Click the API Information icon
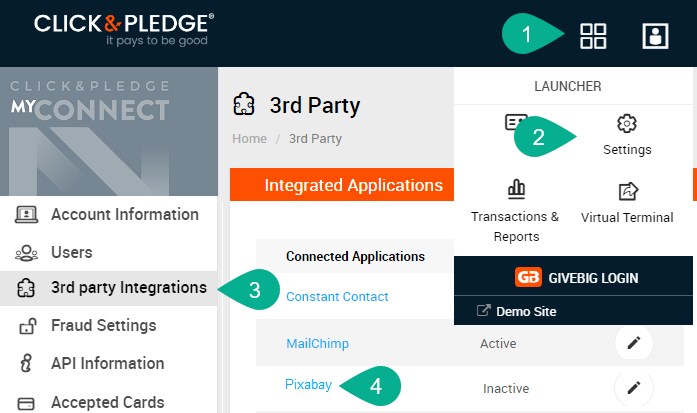 (x=26, y=363)
